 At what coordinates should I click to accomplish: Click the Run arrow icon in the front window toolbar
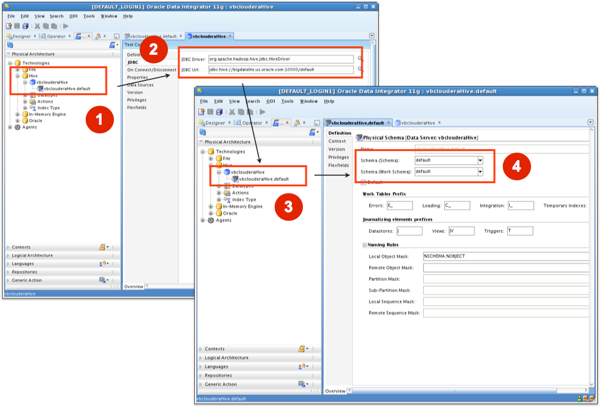(262, 112)
